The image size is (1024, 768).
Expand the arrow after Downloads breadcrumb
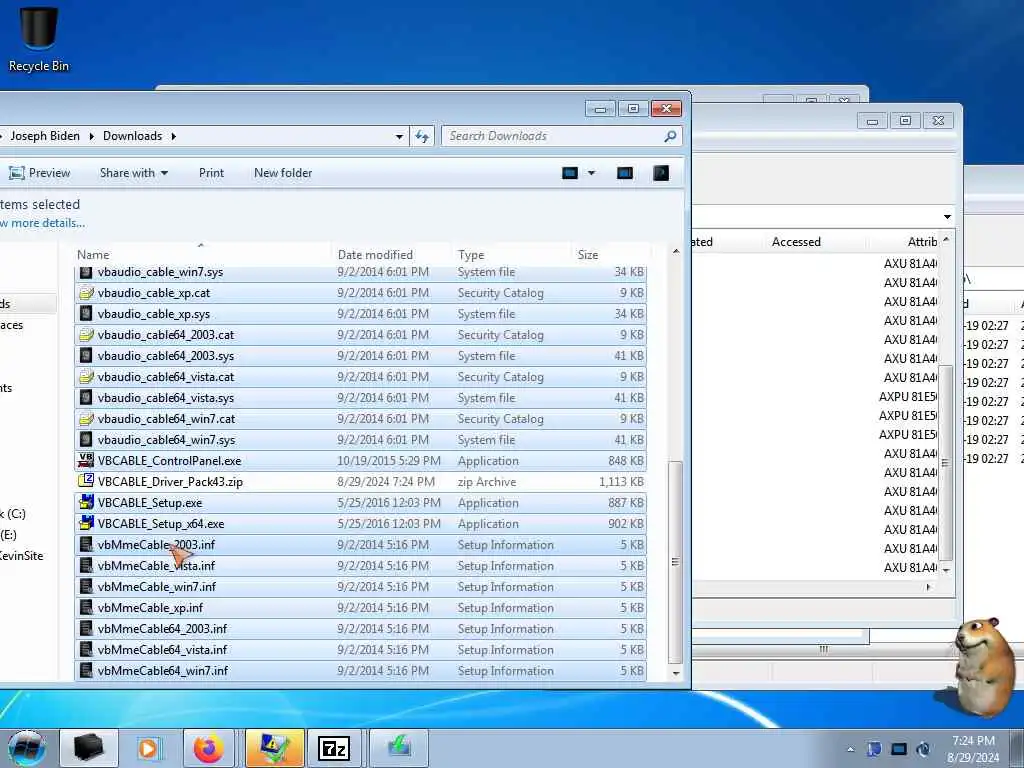click(174, 136)
